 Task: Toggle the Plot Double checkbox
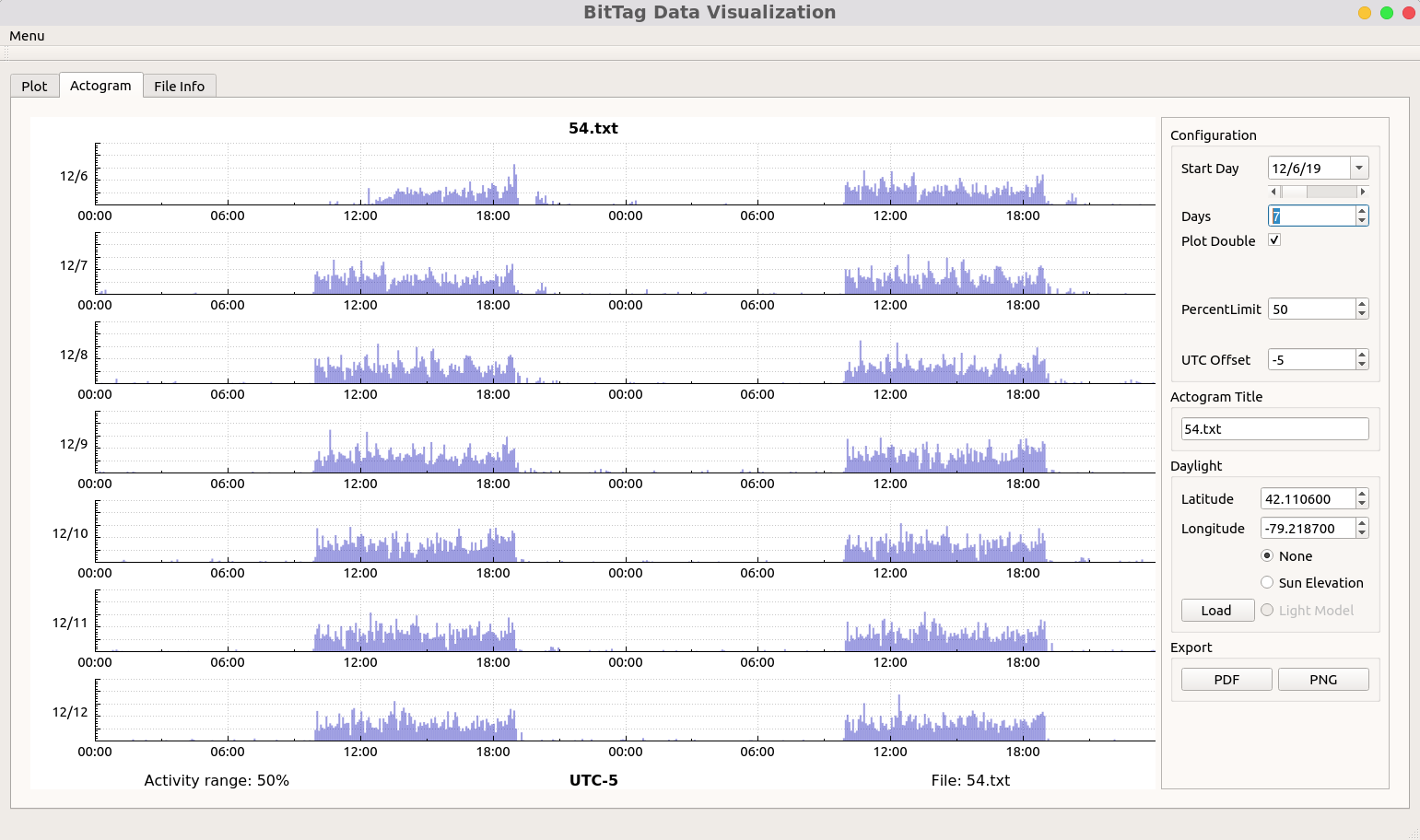[1274, 239]
